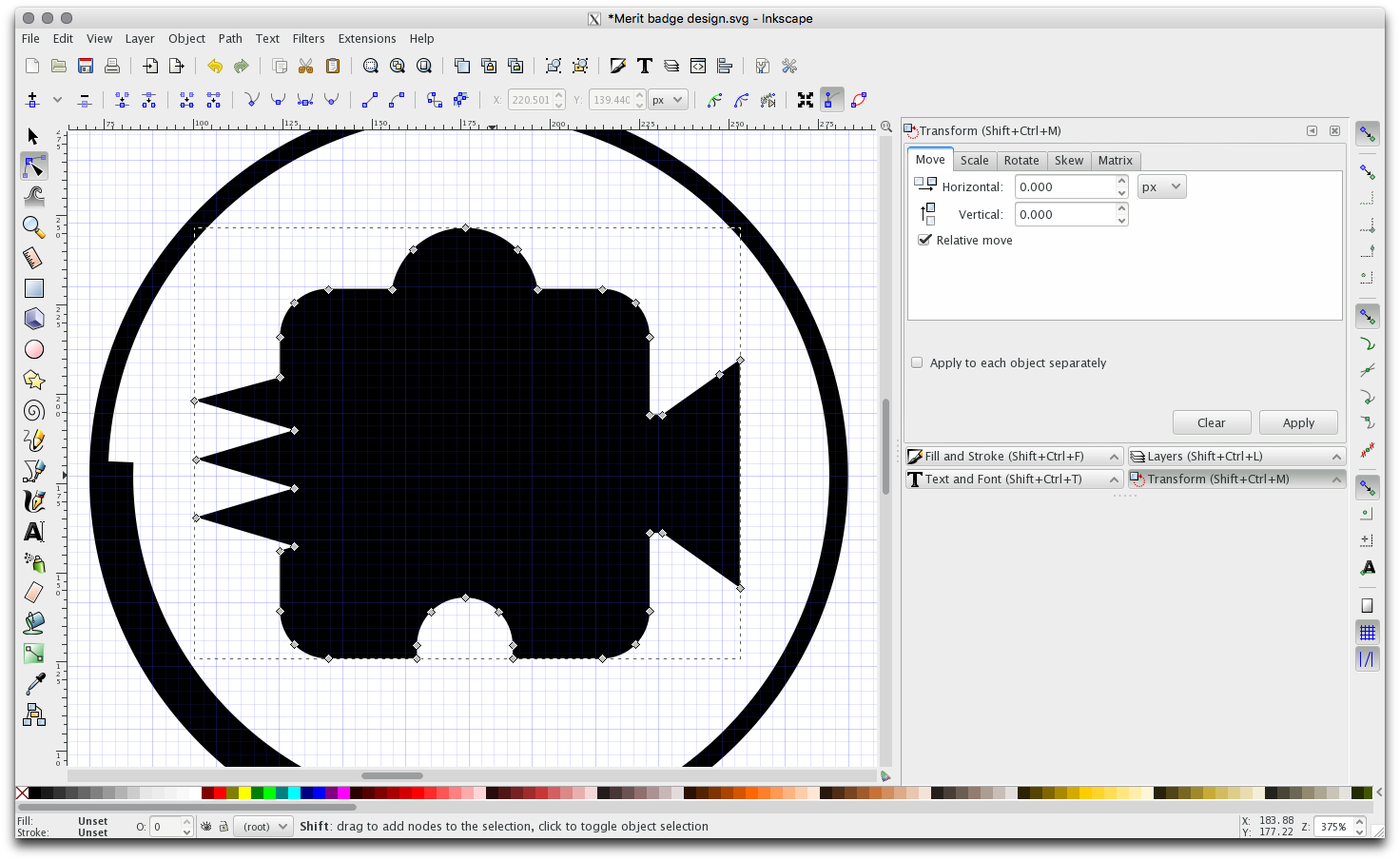Toggle show transformation handles for nodes

click(806, 100)
